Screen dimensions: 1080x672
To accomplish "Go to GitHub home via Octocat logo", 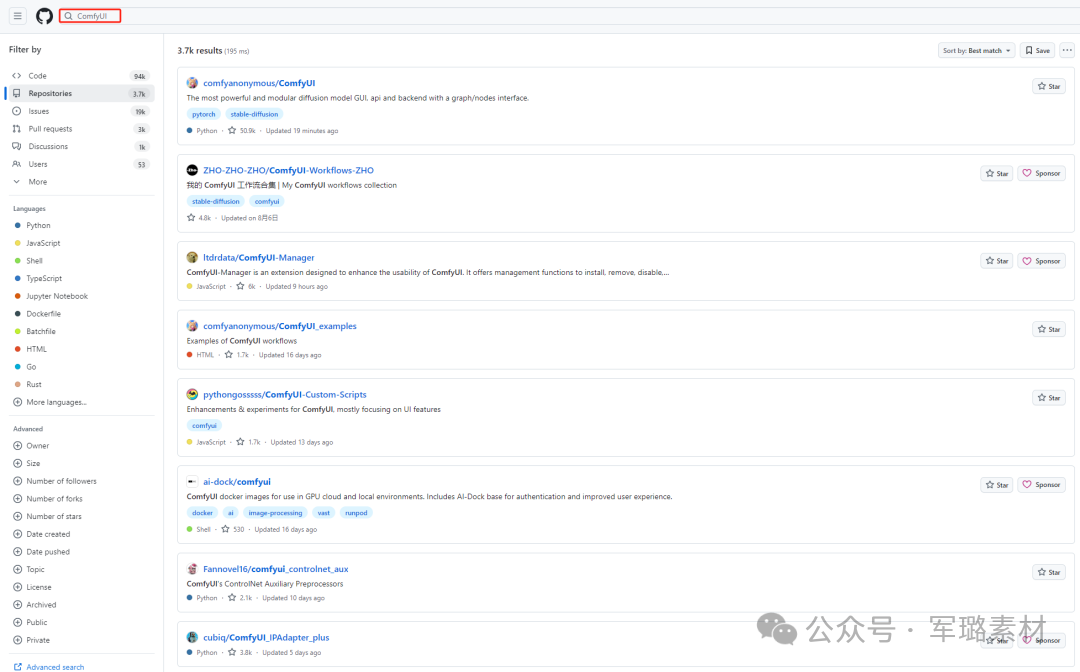I will coord(45,16).
